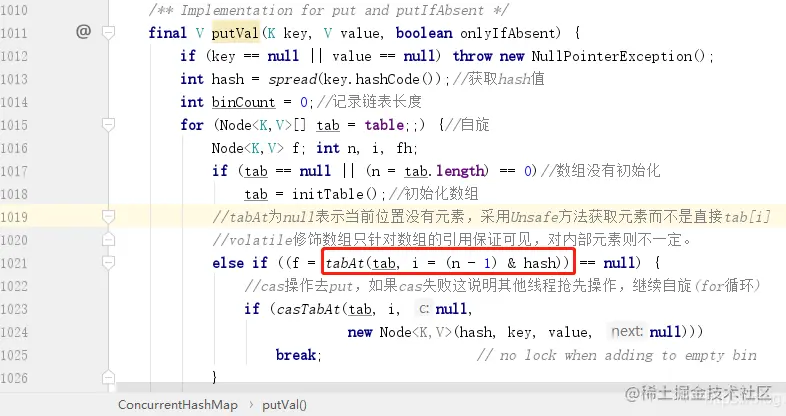Image resolution: width=786 pixels, height=416 pixels.
Task: Click the 'fh' variable on line 1016
Action: click(x=404, y=148)
